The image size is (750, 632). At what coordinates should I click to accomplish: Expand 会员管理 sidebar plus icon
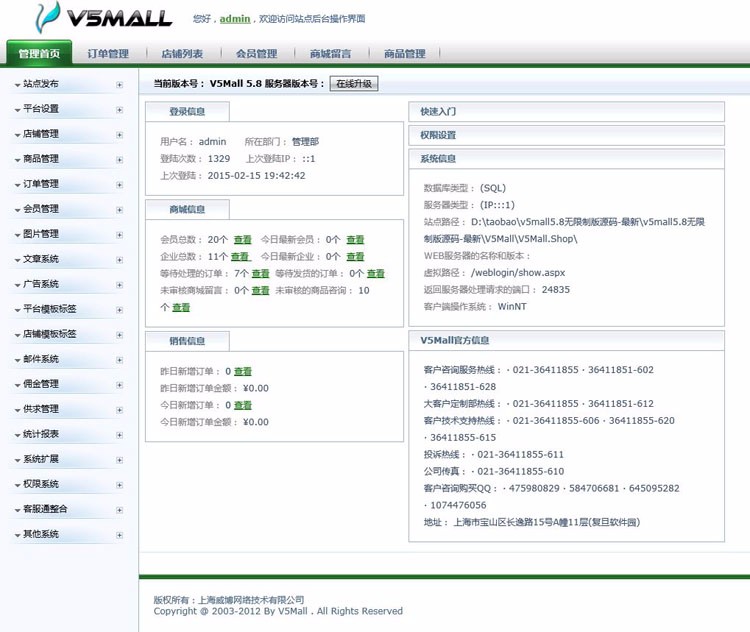click(120, 210)
